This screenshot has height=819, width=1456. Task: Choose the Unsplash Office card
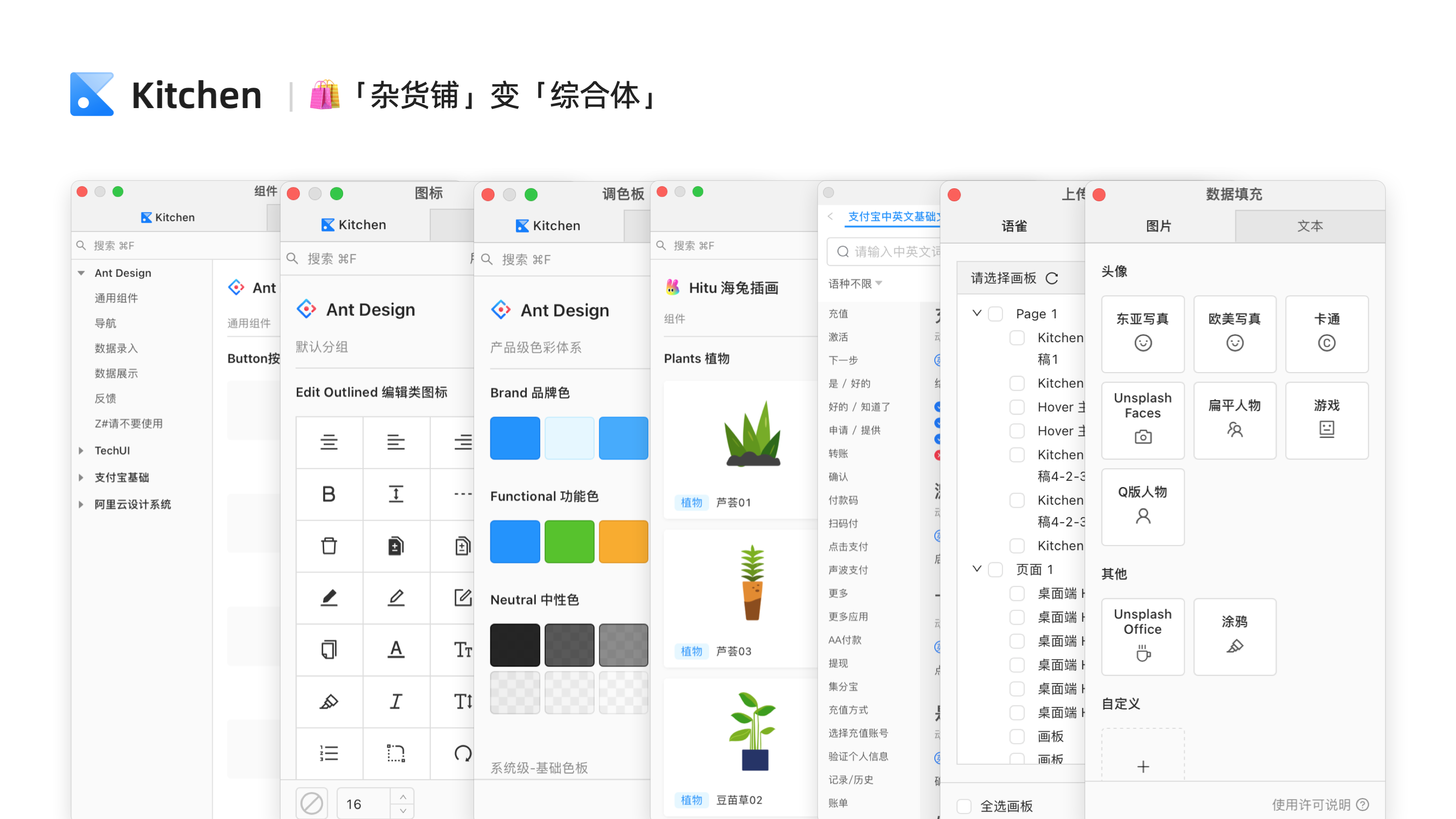(1142, 636)
